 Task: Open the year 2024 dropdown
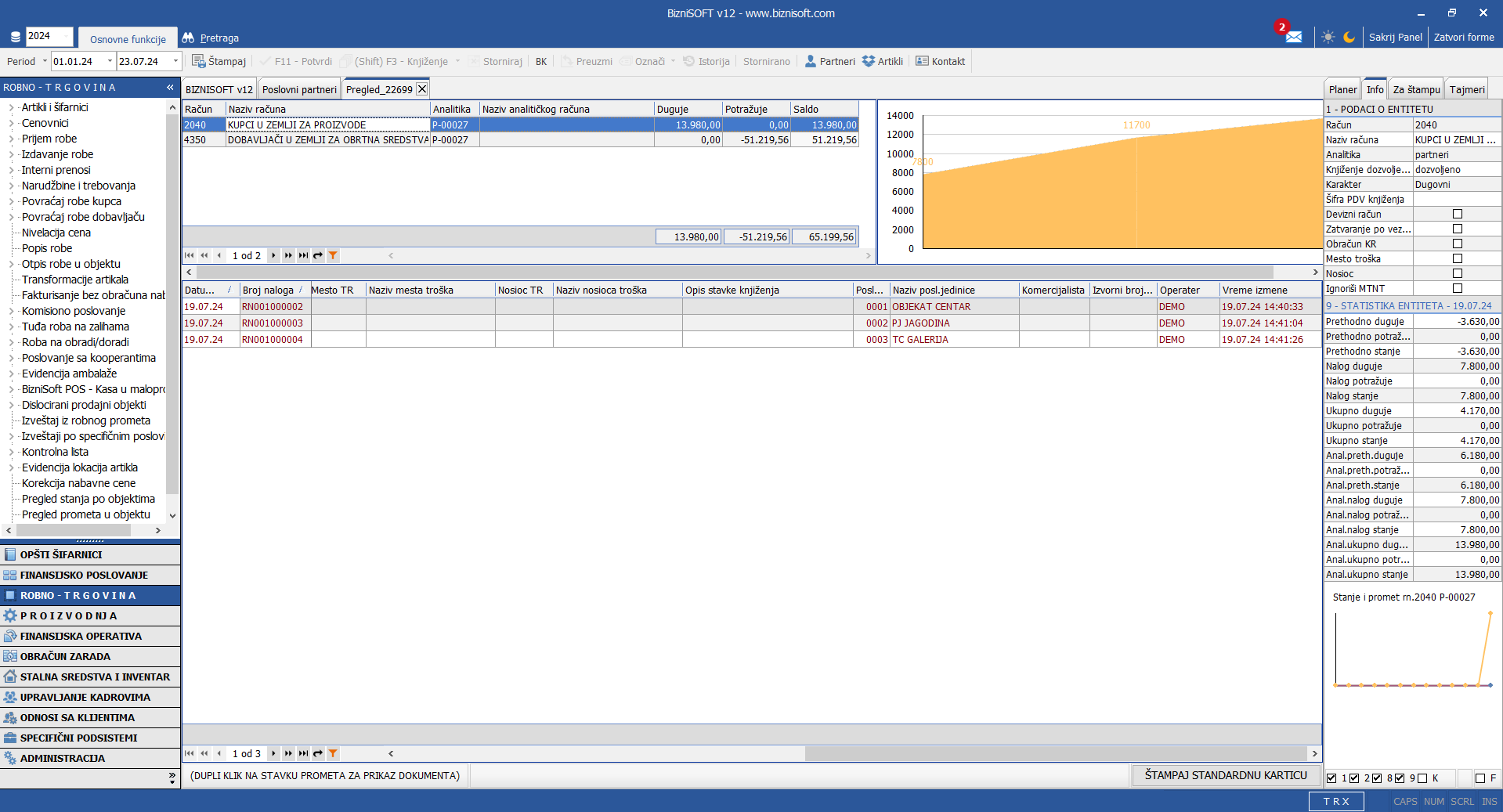point(49,36)
